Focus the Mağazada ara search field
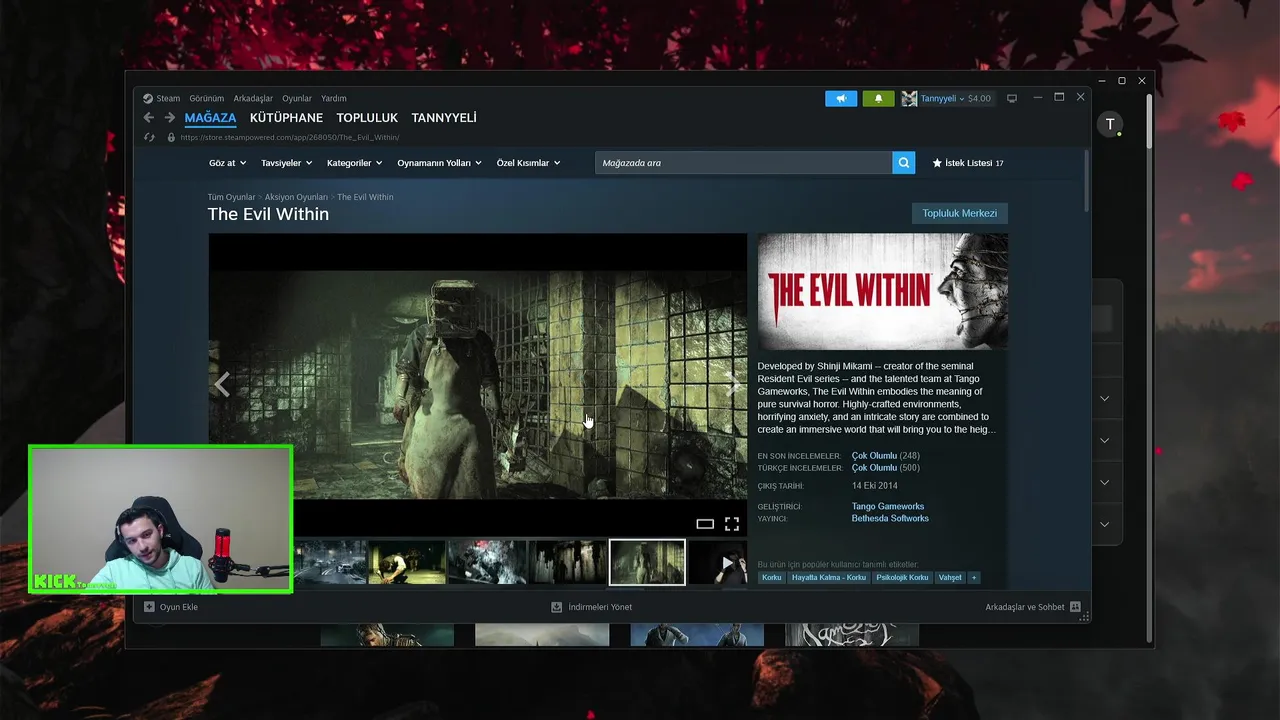Viewport: 1280px width, 720px height. coord(744,163)
